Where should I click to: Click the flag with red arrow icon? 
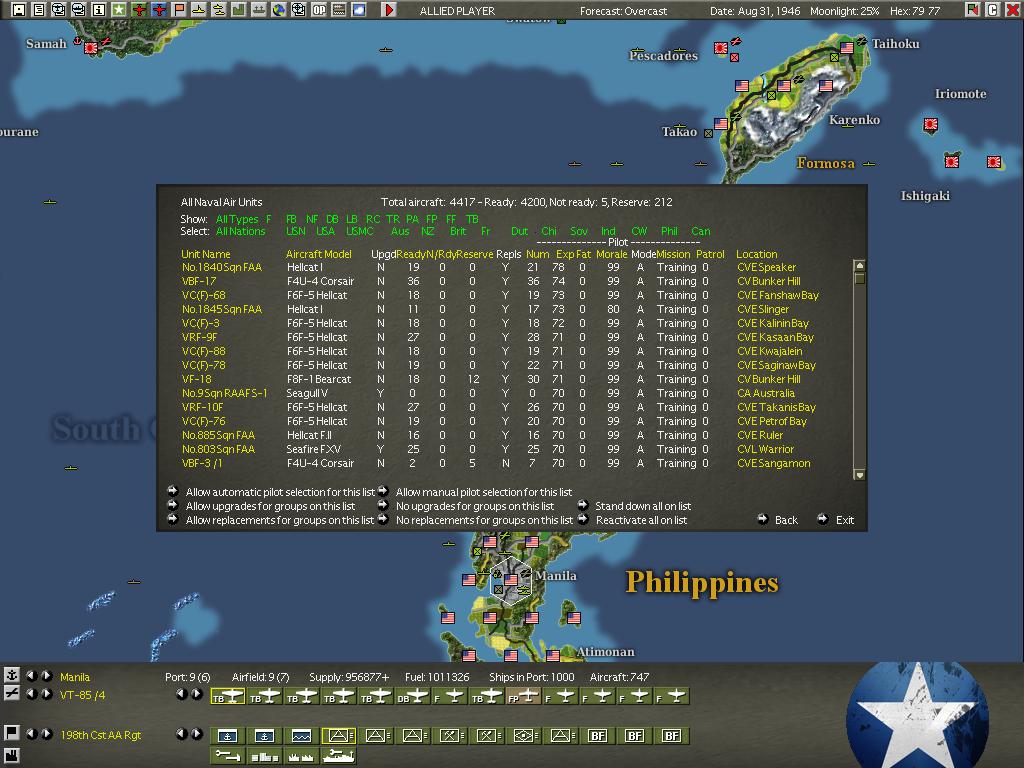(x=973, y=9)
